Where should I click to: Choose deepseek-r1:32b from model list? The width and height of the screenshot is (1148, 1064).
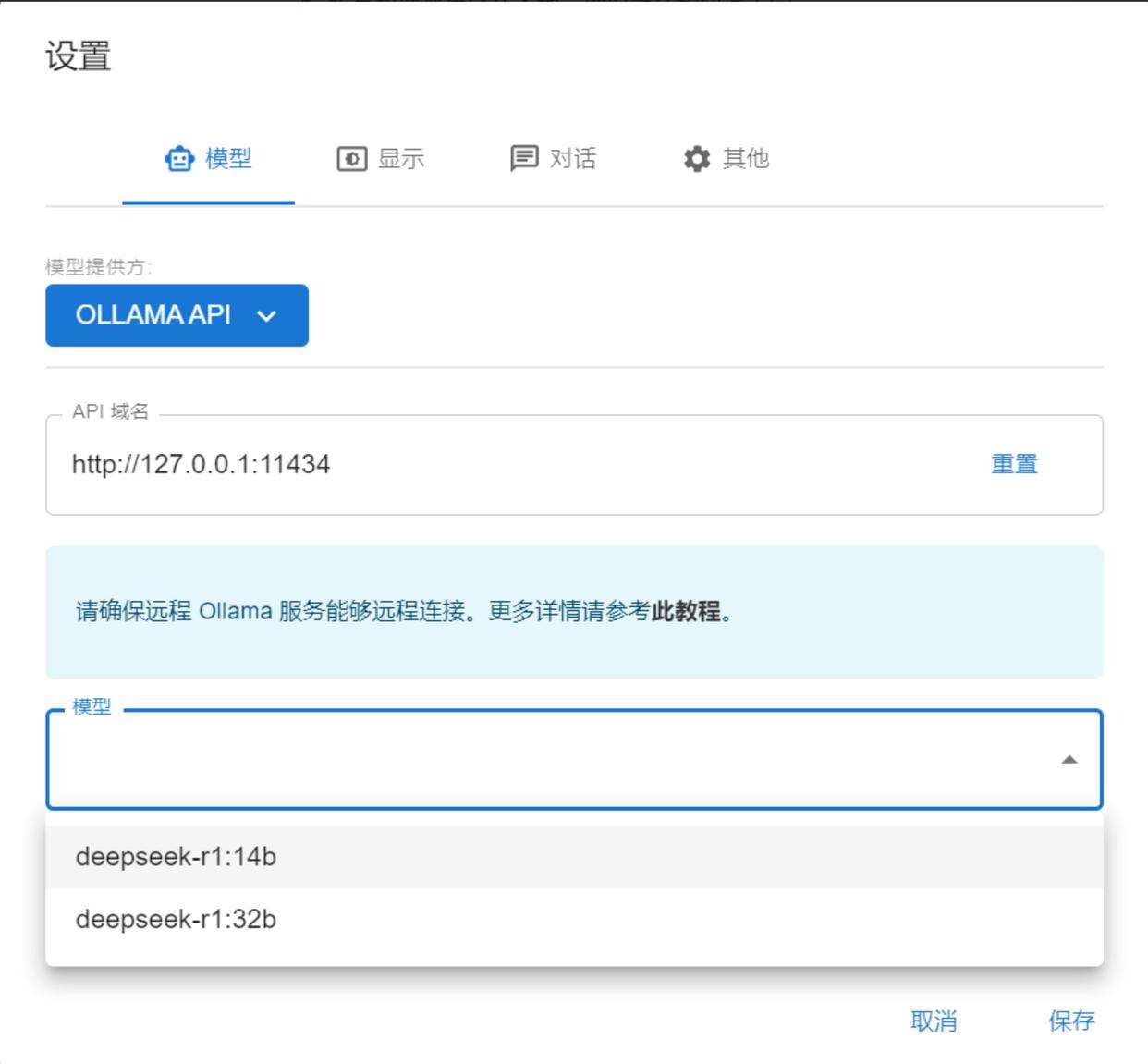click(176, 920)
